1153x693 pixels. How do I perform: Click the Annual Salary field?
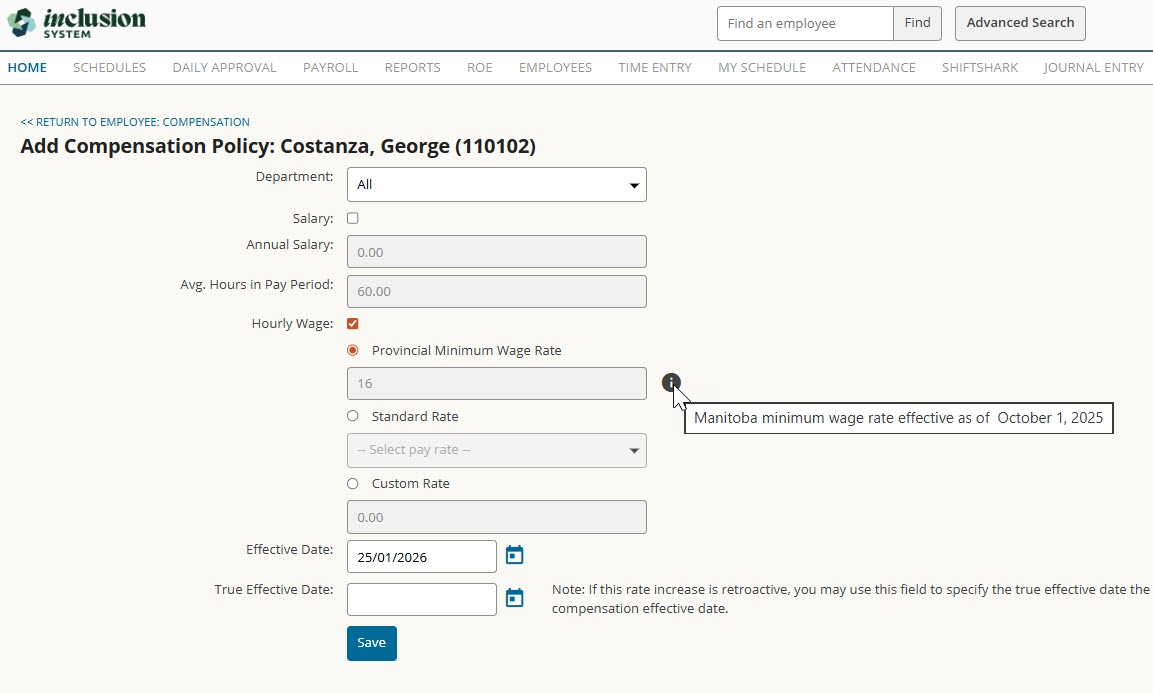(496, 252)
